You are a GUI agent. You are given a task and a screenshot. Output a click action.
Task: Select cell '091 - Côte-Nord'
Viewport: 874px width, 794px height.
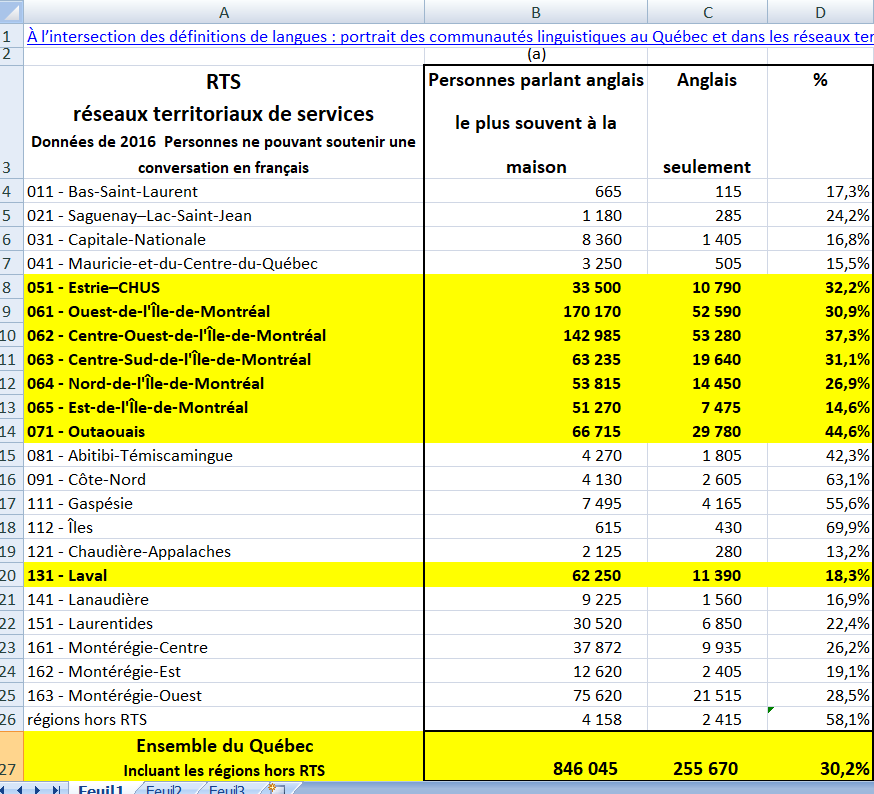click(x=224, y=479)
